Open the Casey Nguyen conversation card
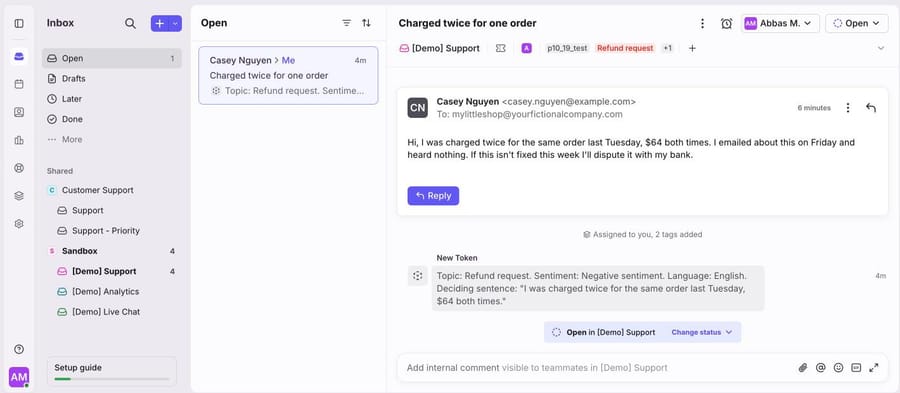 pos(288,75)
